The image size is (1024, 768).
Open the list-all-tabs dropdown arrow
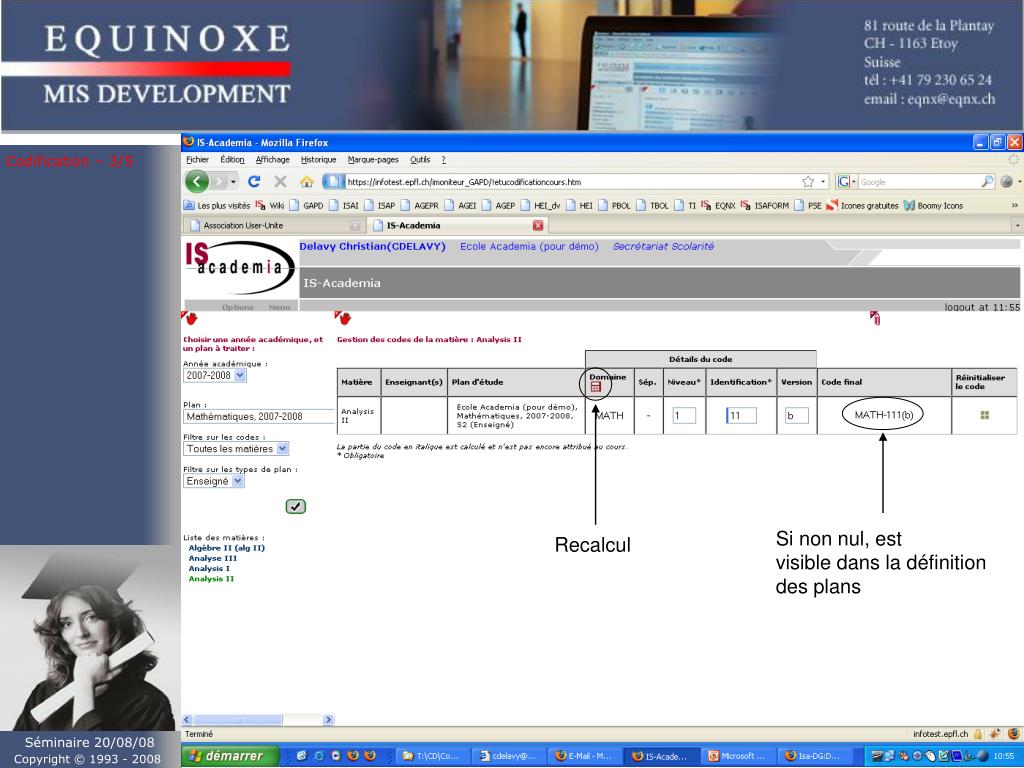coord(1017,225)
